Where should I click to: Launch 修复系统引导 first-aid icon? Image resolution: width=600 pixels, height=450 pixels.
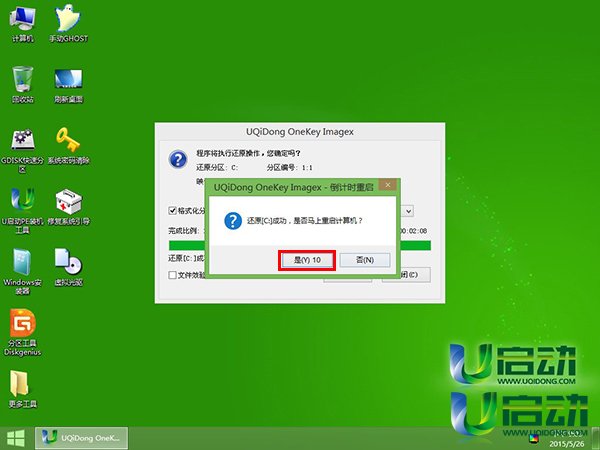pos(68,207)
